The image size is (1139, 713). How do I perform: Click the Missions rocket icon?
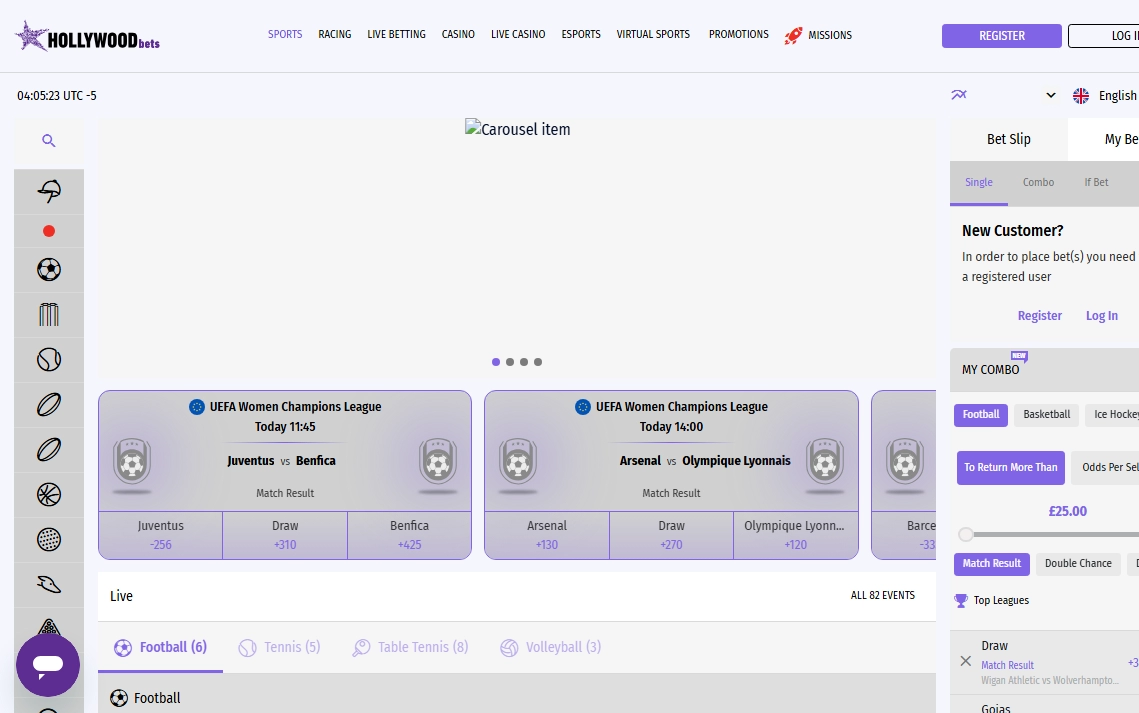pos(793,35)
